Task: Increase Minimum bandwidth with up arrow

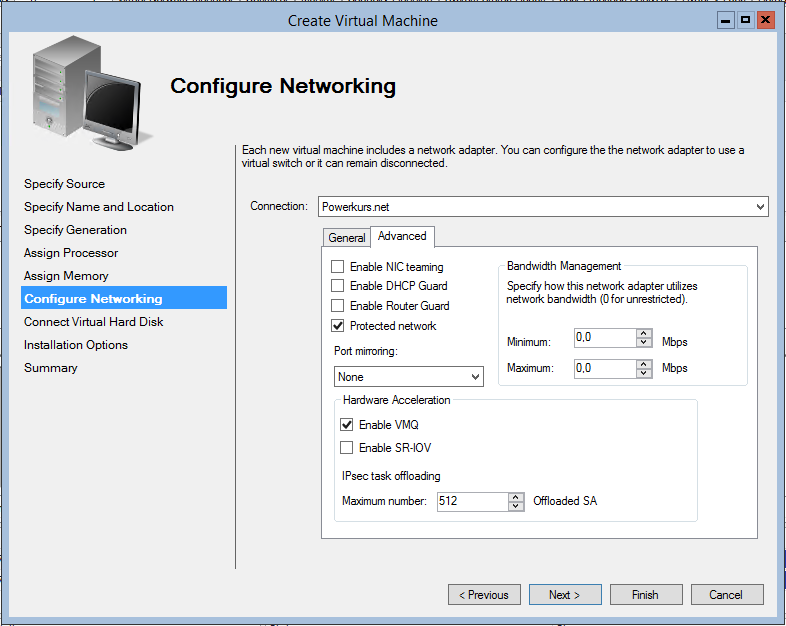Action: click(644, 333)
